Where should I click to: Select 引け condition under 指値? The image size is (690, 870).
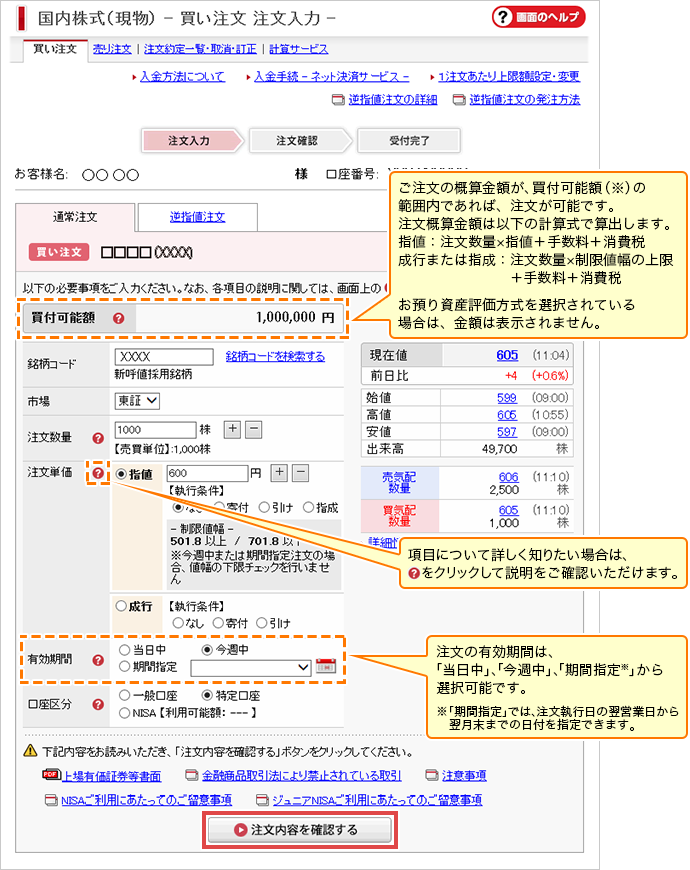[265, 507]
